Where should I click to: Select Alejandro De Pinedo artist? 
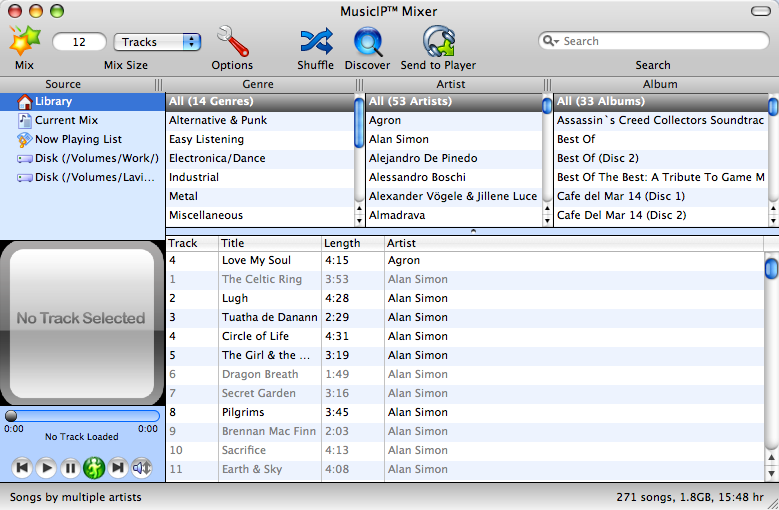tap(454, 158)
